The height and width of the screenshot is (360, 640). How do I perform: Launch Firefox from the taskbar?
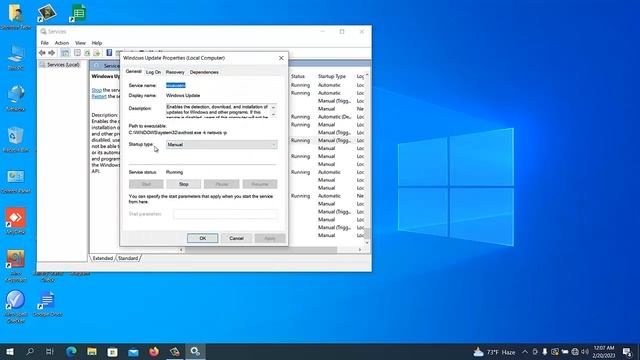coord(154,351)
